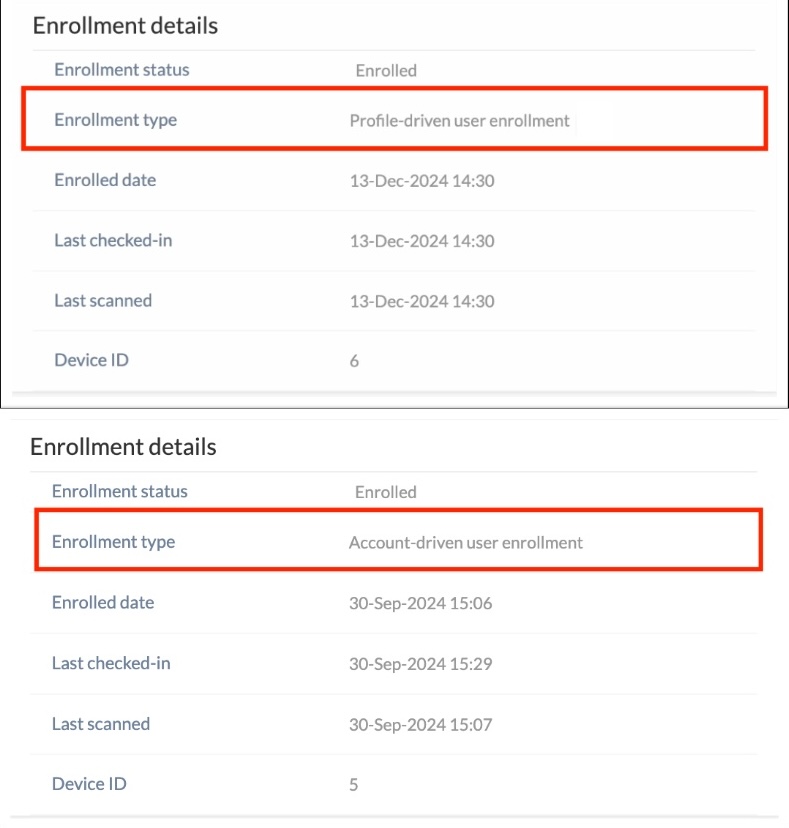Click last scanned value 30-Sep-2024 15:07

tap(420, 724)
